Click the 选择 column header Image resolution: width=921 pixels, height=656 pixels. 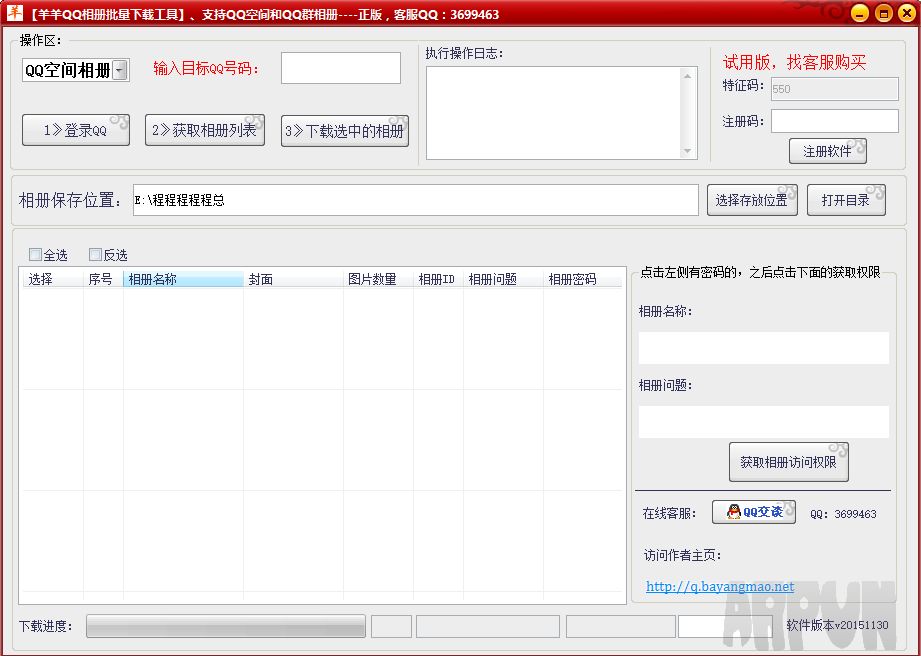[53, 279]
